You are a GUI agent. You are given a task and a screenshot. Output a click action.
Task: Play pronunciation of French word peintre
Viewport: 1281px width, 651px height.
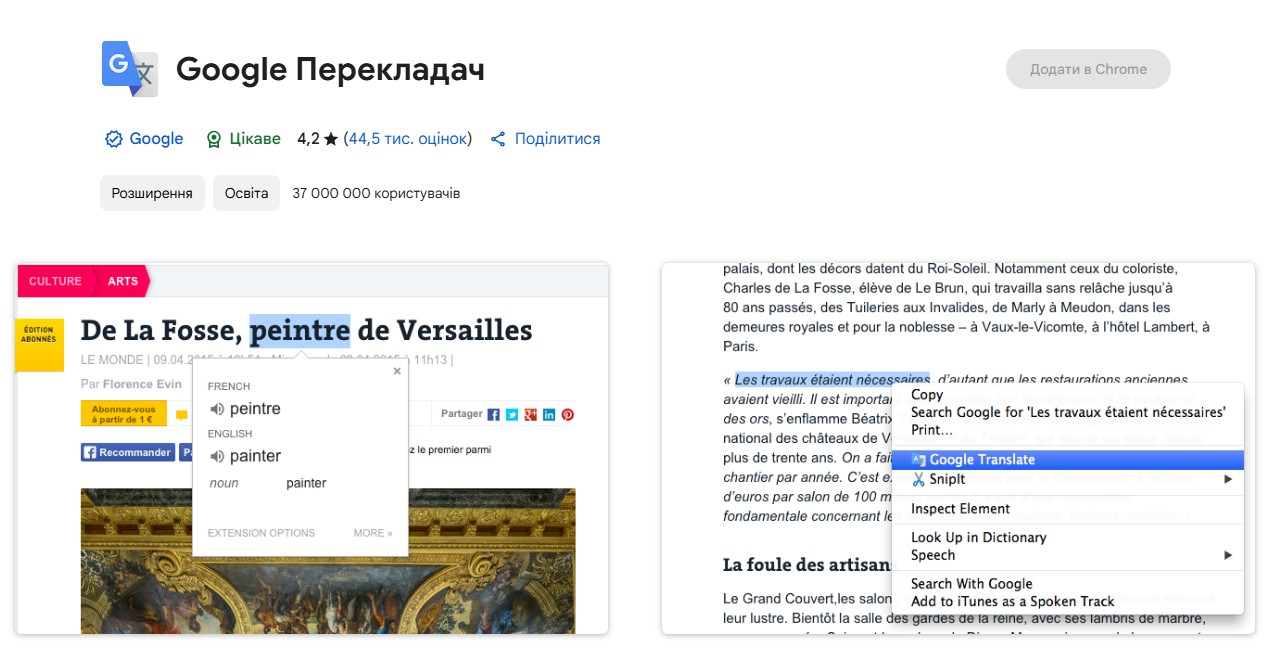pyautogui.click(x=217, y=409)
